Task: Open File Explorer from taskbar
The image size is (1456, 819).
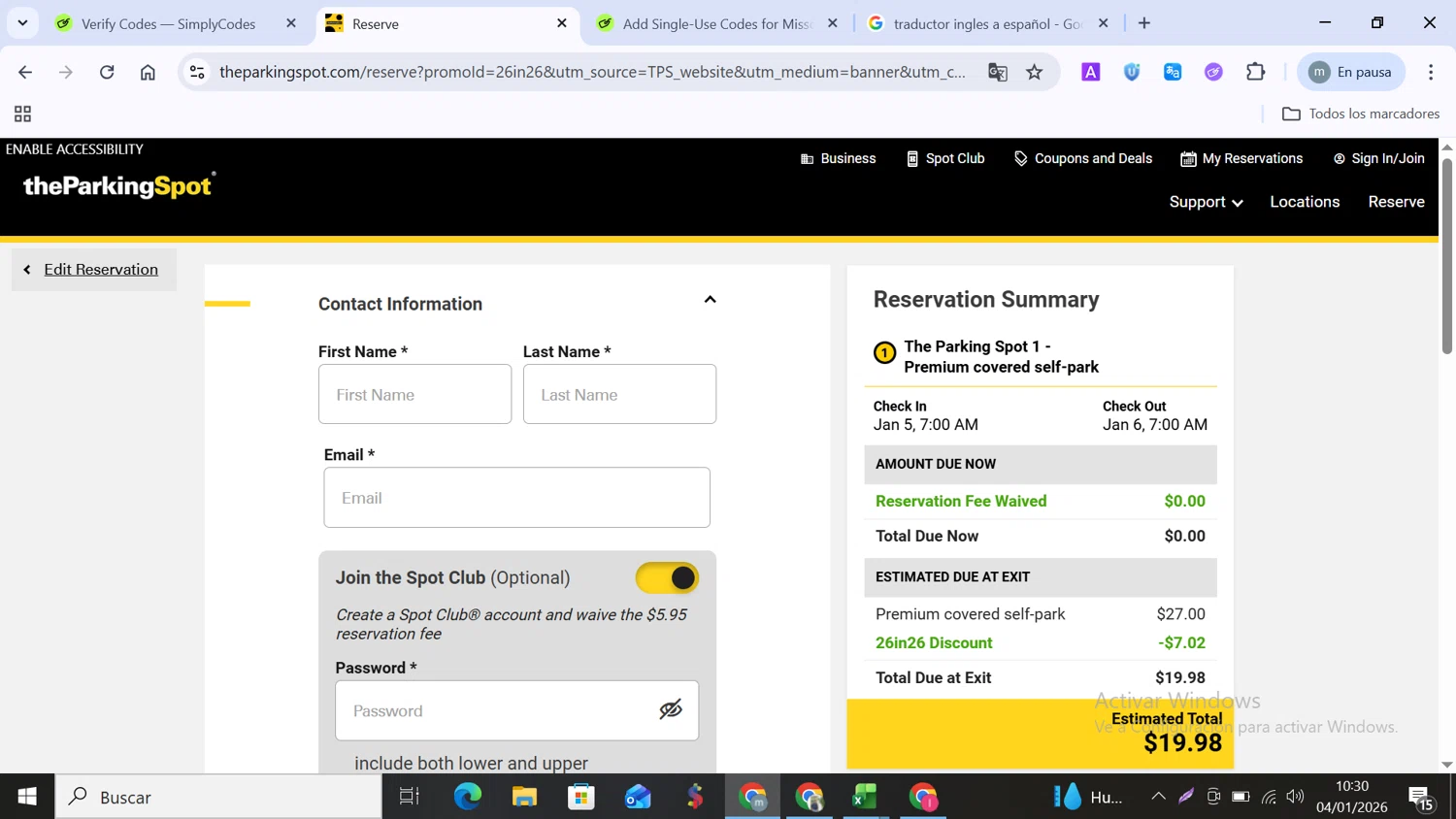Action: pyautogui.click(x=524, y=797)
